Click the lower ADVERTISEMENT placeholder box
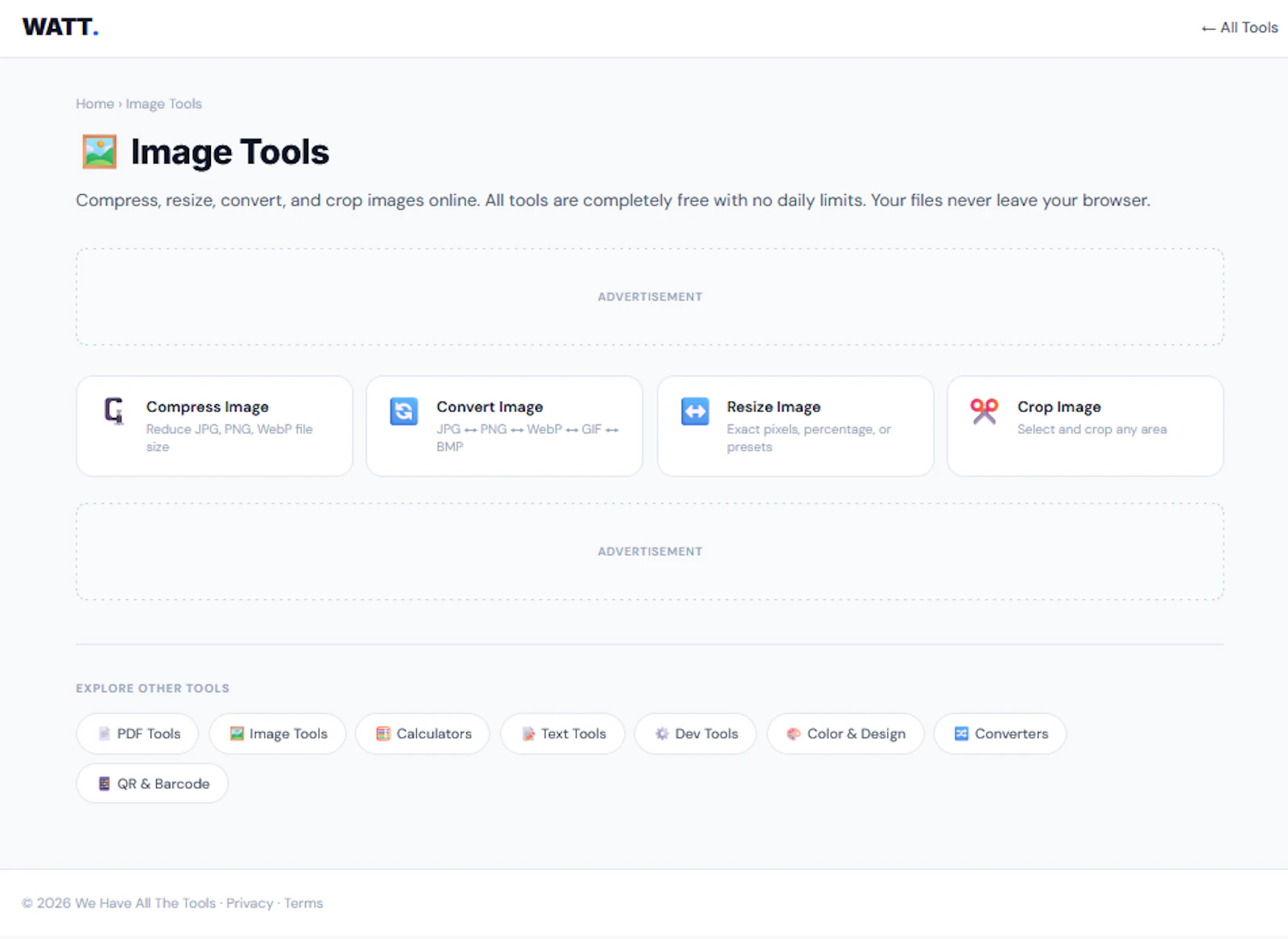Viewport: 1288px width, 939px height. tap(650, 552)
